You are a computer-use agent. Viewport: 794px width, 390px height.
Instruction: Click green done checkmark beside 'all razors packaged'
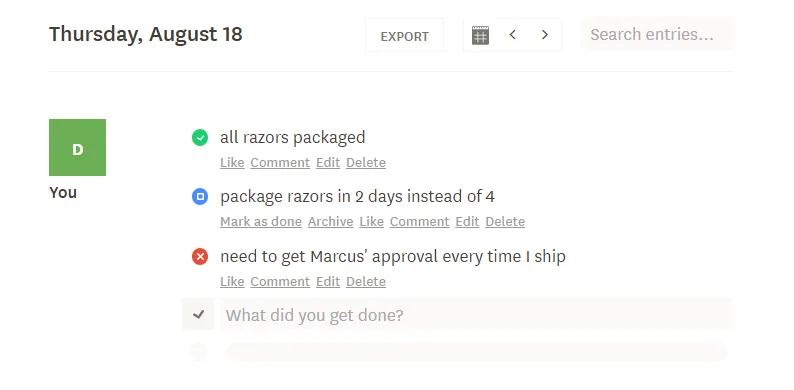tap(200, 137)
